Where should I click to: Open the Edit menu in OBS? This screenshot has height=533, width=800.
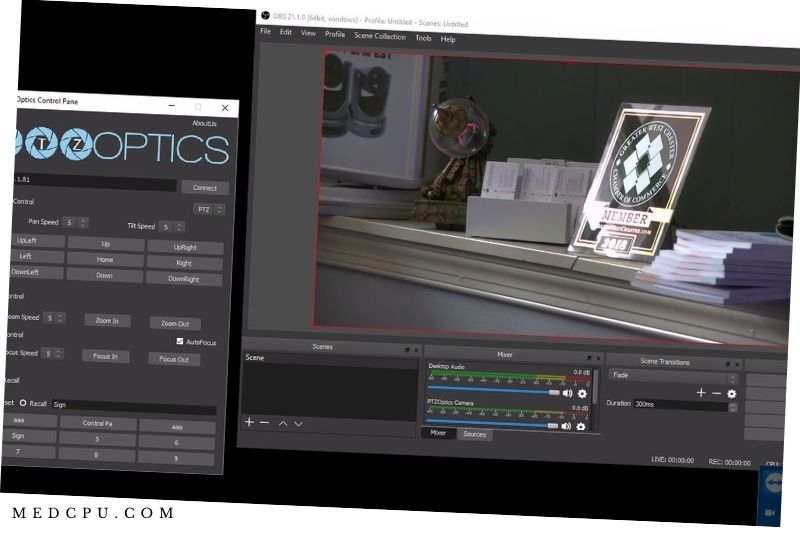286,32
